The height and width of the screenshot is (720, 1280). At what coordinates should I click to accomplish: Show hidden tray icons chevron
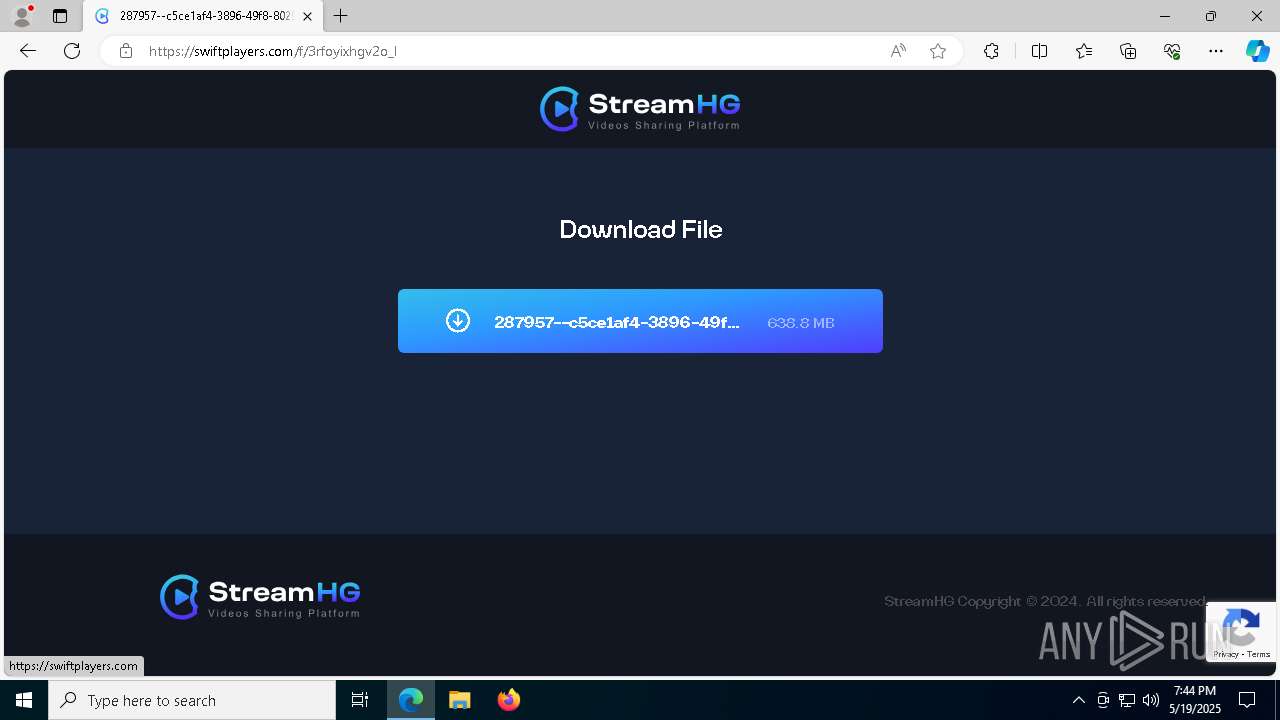tap(1078, 700)
